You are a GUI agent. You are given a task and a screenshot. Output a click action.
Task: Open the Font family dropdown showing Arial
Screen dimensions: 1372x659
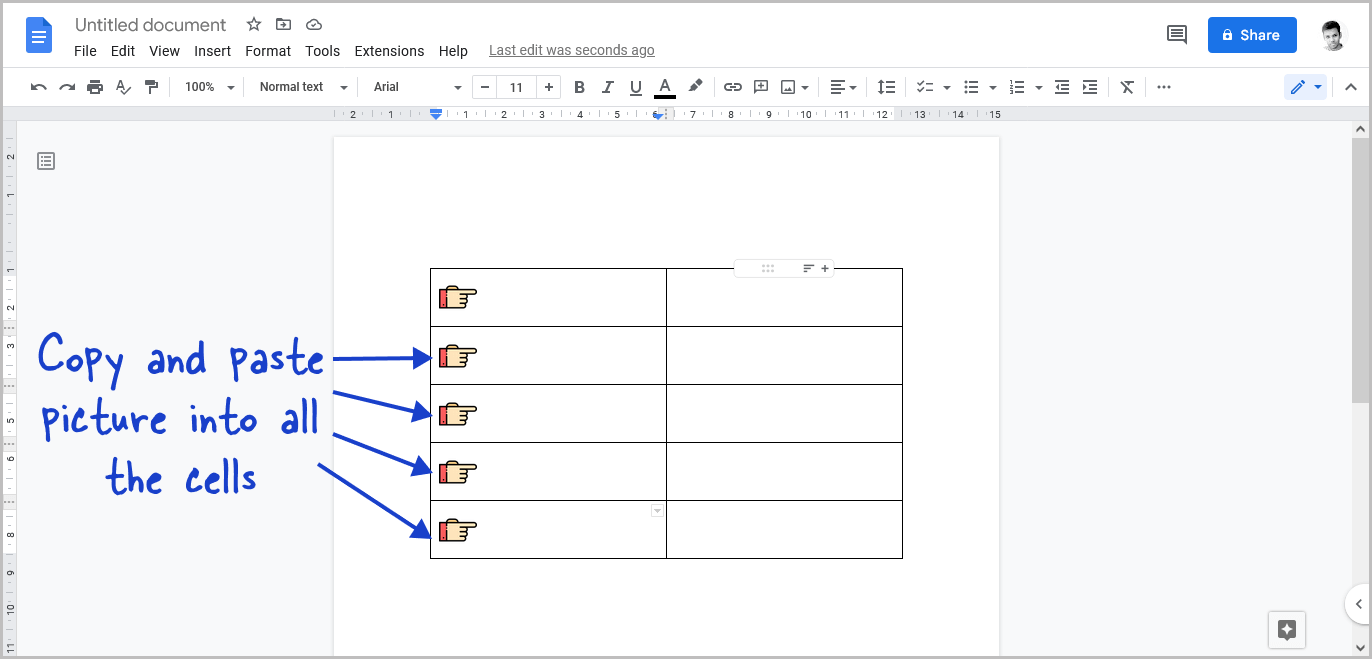click(x=414, y=87)
